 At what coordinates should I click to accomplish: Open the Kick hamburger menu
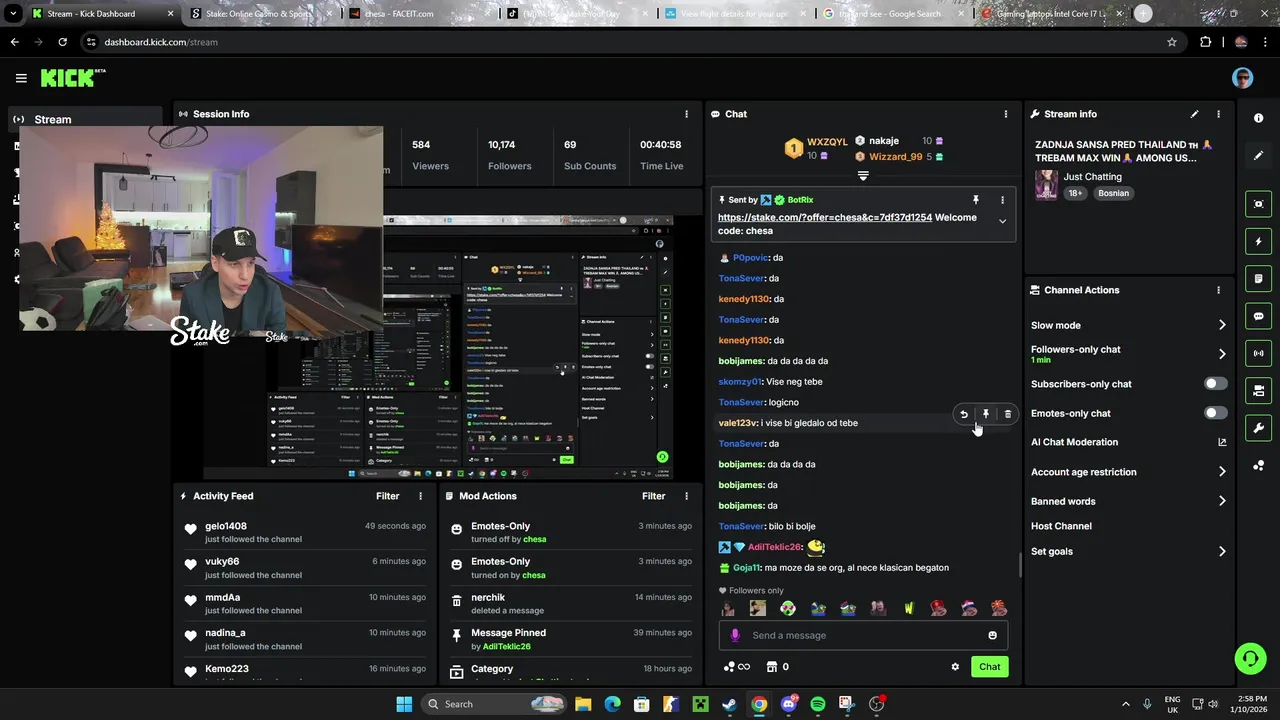pyautogui.click(x=21, y=78)
